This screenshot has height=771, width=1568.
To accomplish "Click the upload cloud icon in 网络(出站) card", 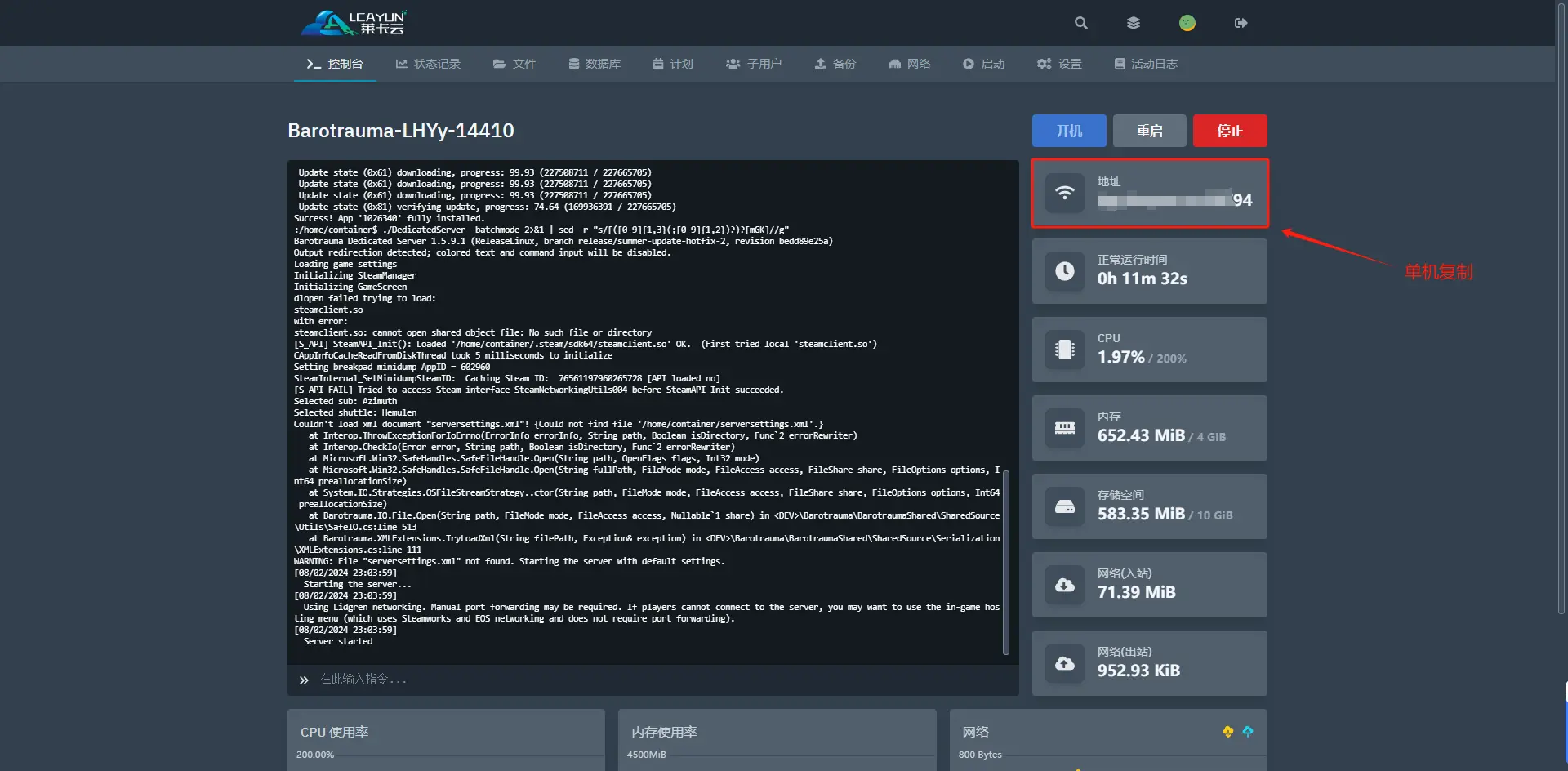I will tap(1065, 663).
